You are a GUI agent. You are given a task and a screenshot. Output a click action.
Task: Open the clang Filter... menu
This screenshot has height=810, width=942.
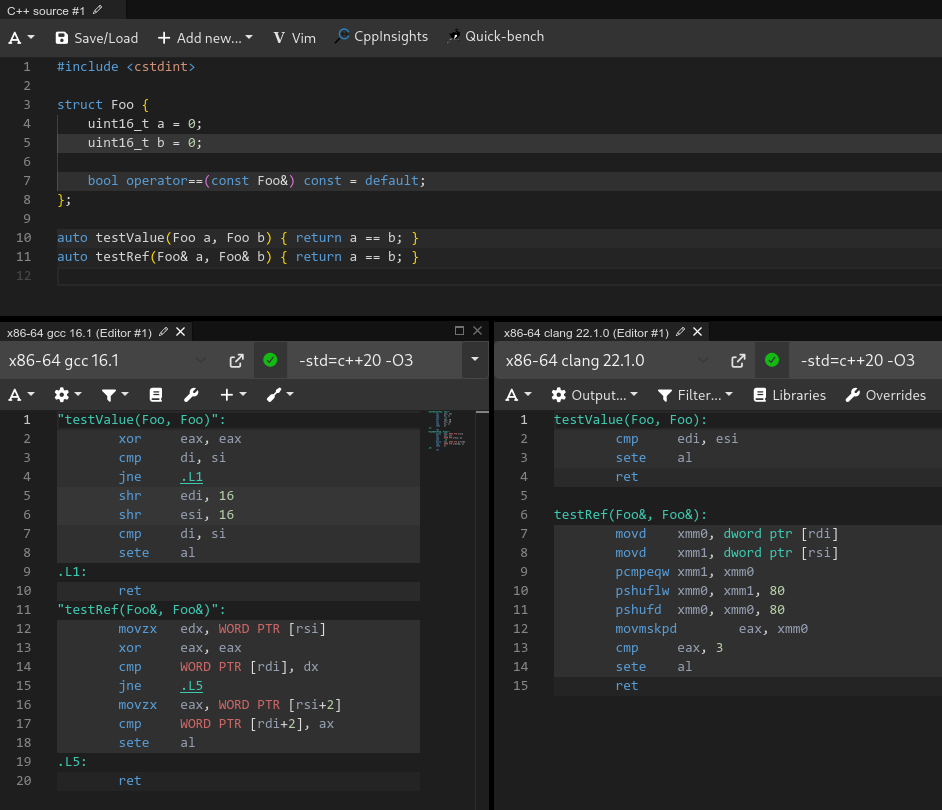point(696,395)
